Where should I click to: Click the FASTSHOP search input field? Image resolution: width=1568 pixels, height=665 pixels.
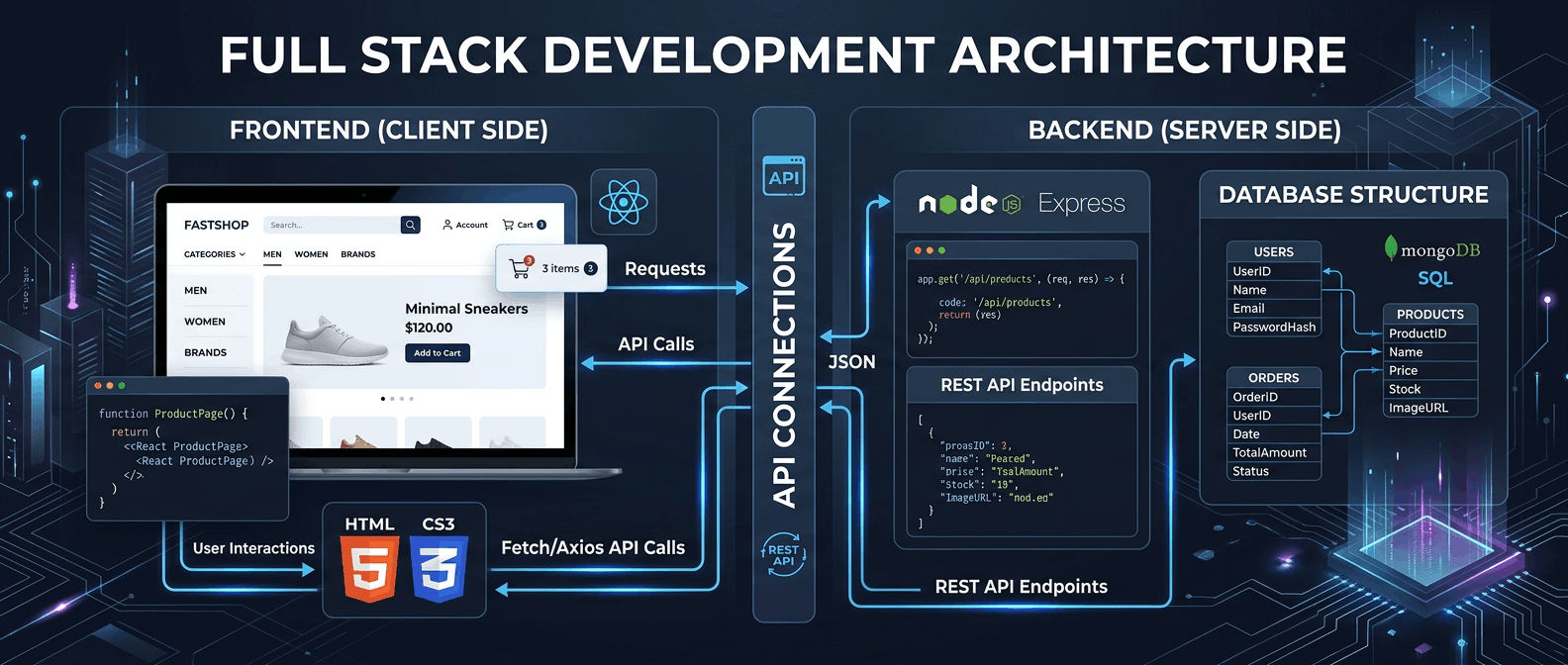tap(332, 225)
